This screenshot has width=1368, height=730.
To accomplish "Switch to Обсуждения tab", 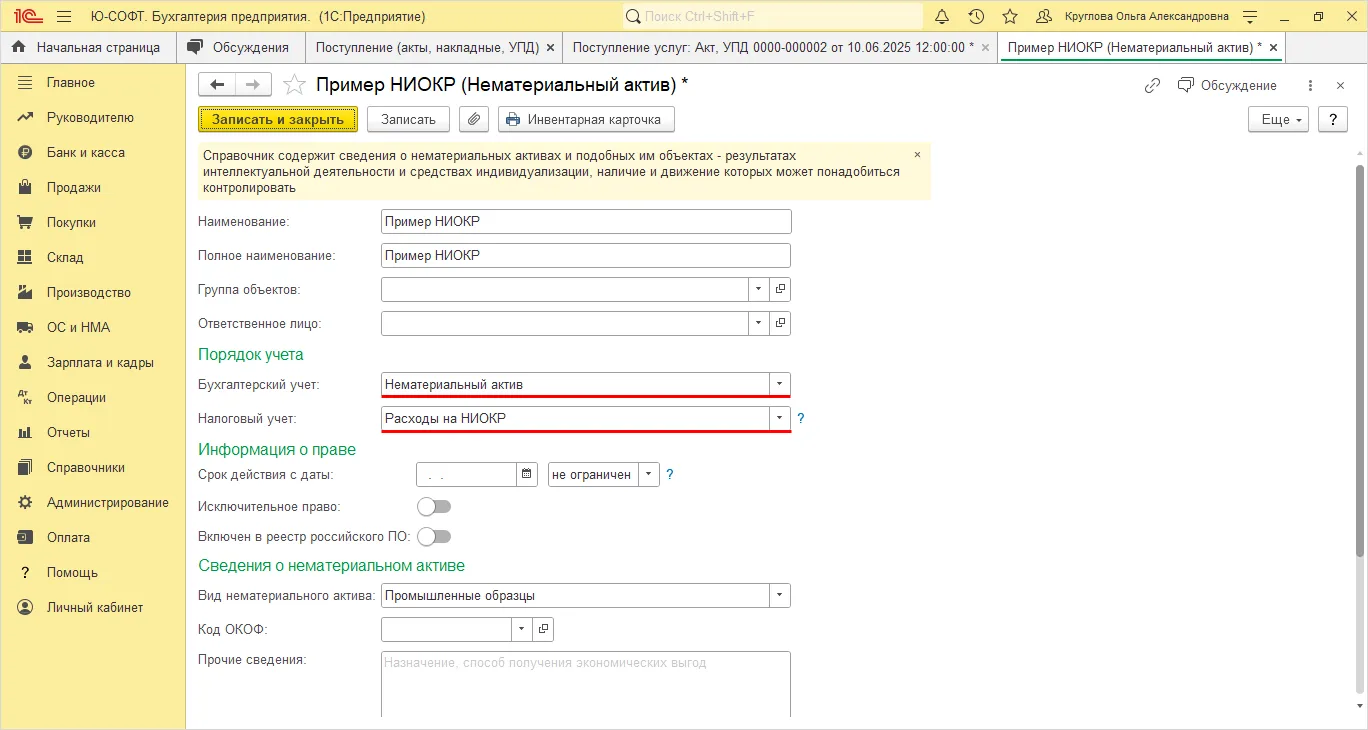I will pyautogui.click(x=239, y=47).
